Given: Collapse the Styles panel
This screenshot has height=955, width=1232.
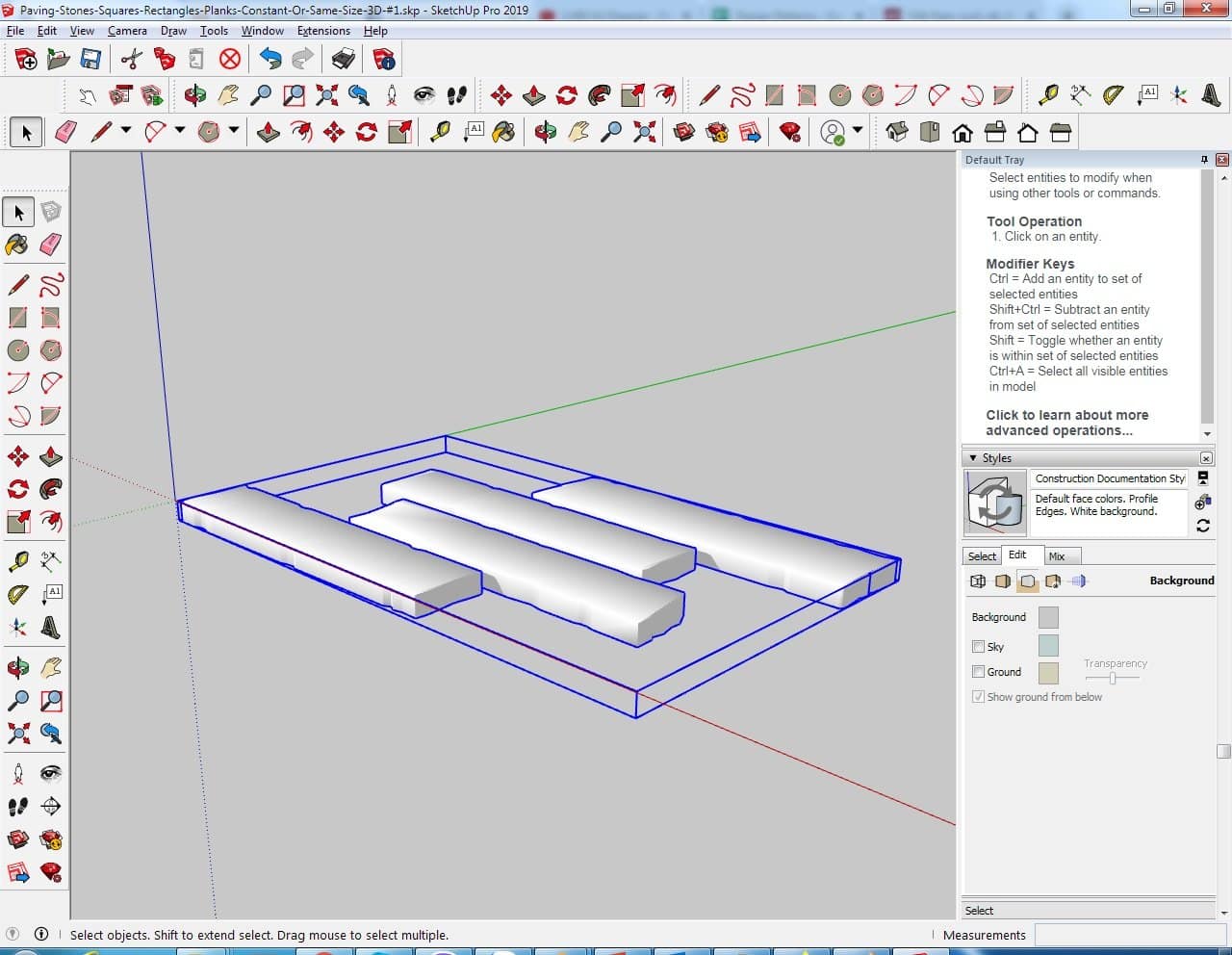Looking at the screenshot, I should [x=973, y=458].
